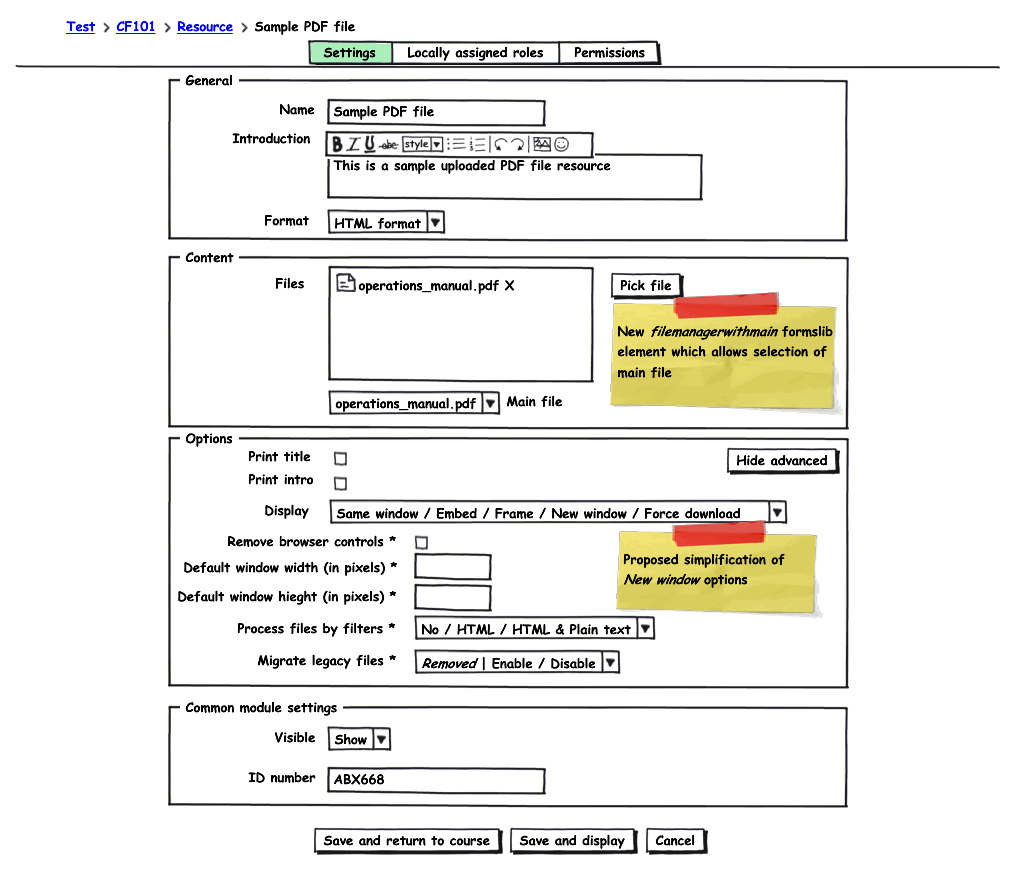Open the Format dropdown
This screenshot has height=885, width=1030.
(x=386, y=222)
